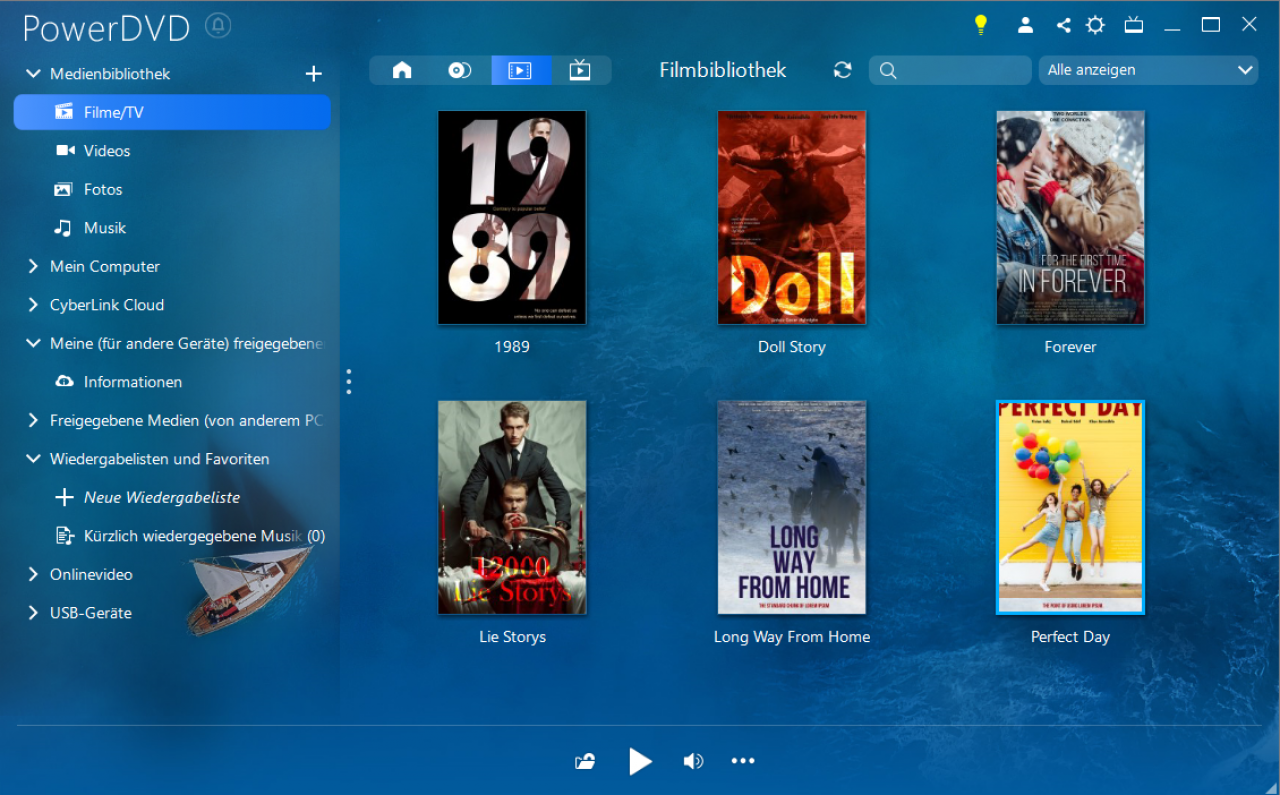This screenshot has width=1280, height=795.
Task: Open the notification bell next to PowerDVD
Action: coord(218,26)
